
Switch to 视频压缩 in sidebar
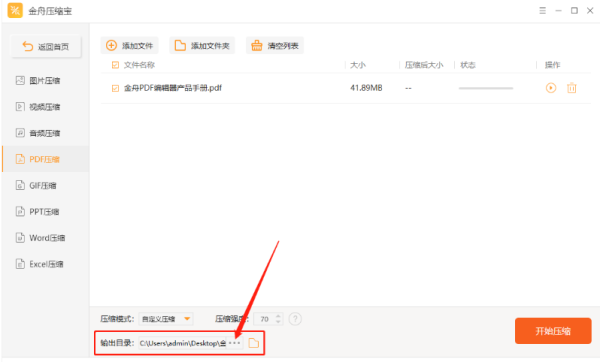point(46,106)
